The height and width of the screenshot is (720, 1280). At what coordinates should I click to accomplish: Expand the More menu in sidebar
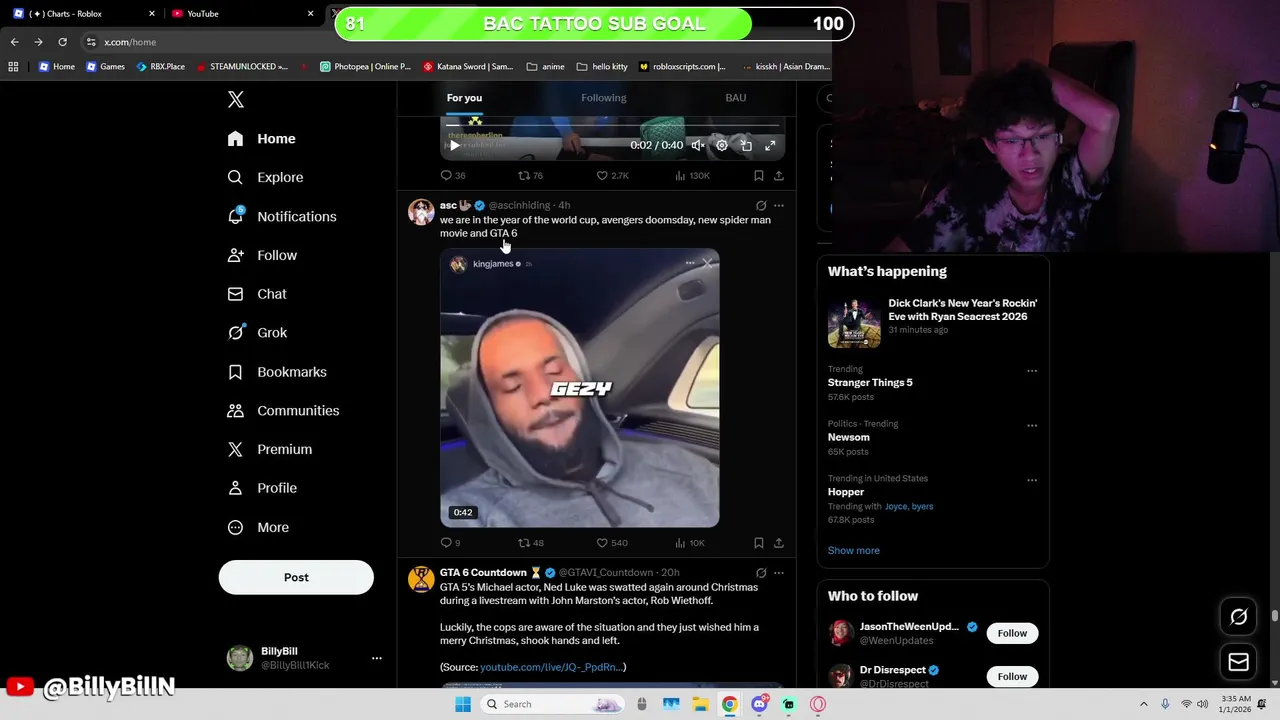(x=259, y=527)
